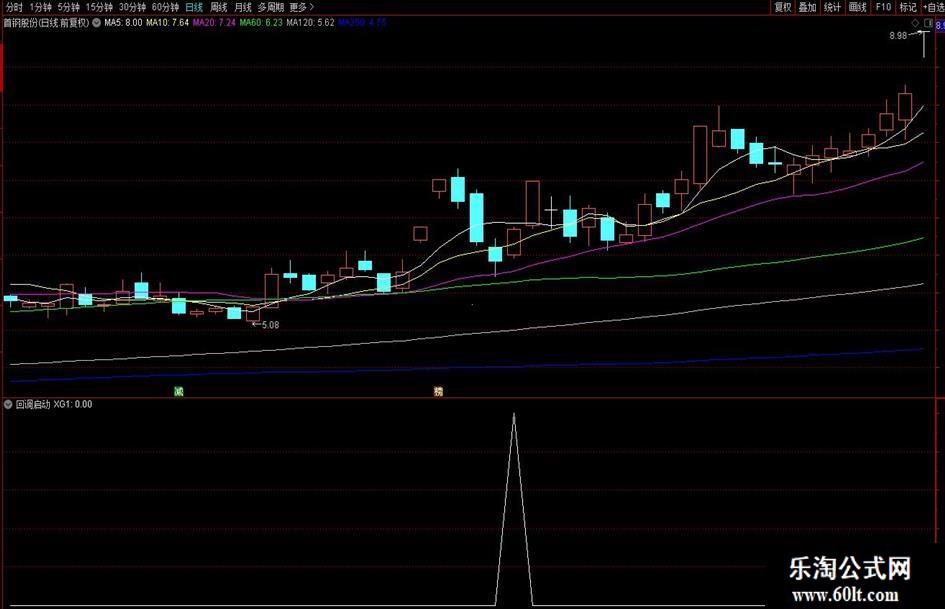Click the blue price tag at right axis top
This screenshot has height=609, width=945.
[940, 26]
